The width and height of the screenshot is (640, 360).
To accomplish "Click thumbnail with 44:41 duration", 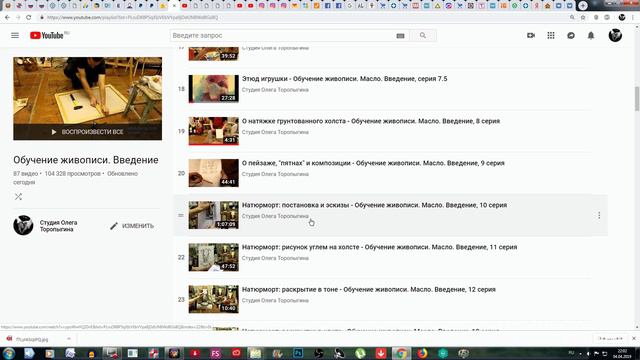I will 213,173.
